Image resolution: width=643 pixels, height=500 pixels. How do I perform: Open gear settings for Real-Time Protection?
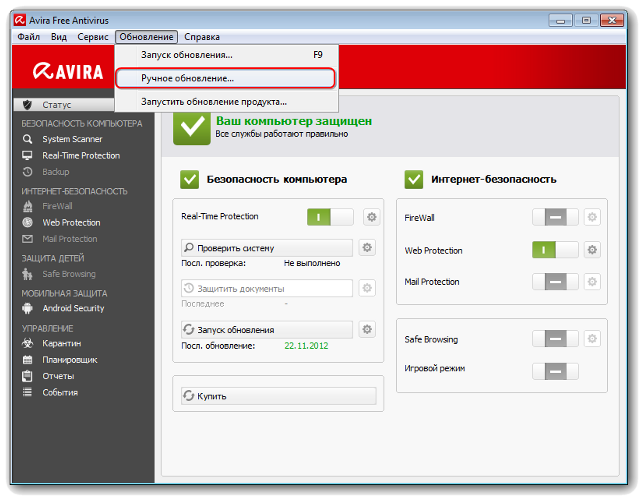coord(371,216)
